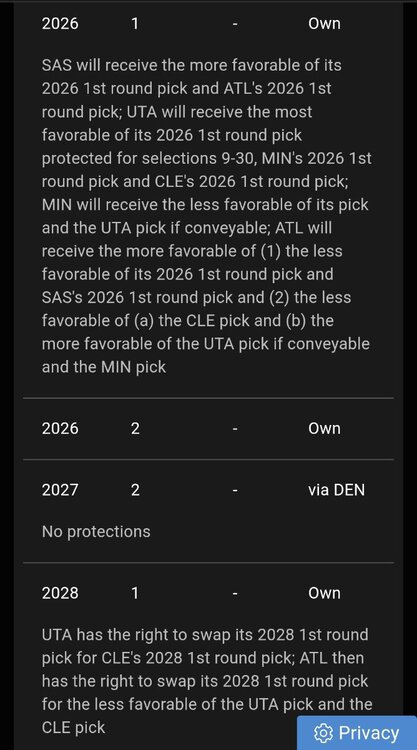The image size is (417, 750).
Task: Click the dash in the 2027 row
Action: tap(235, 491)
